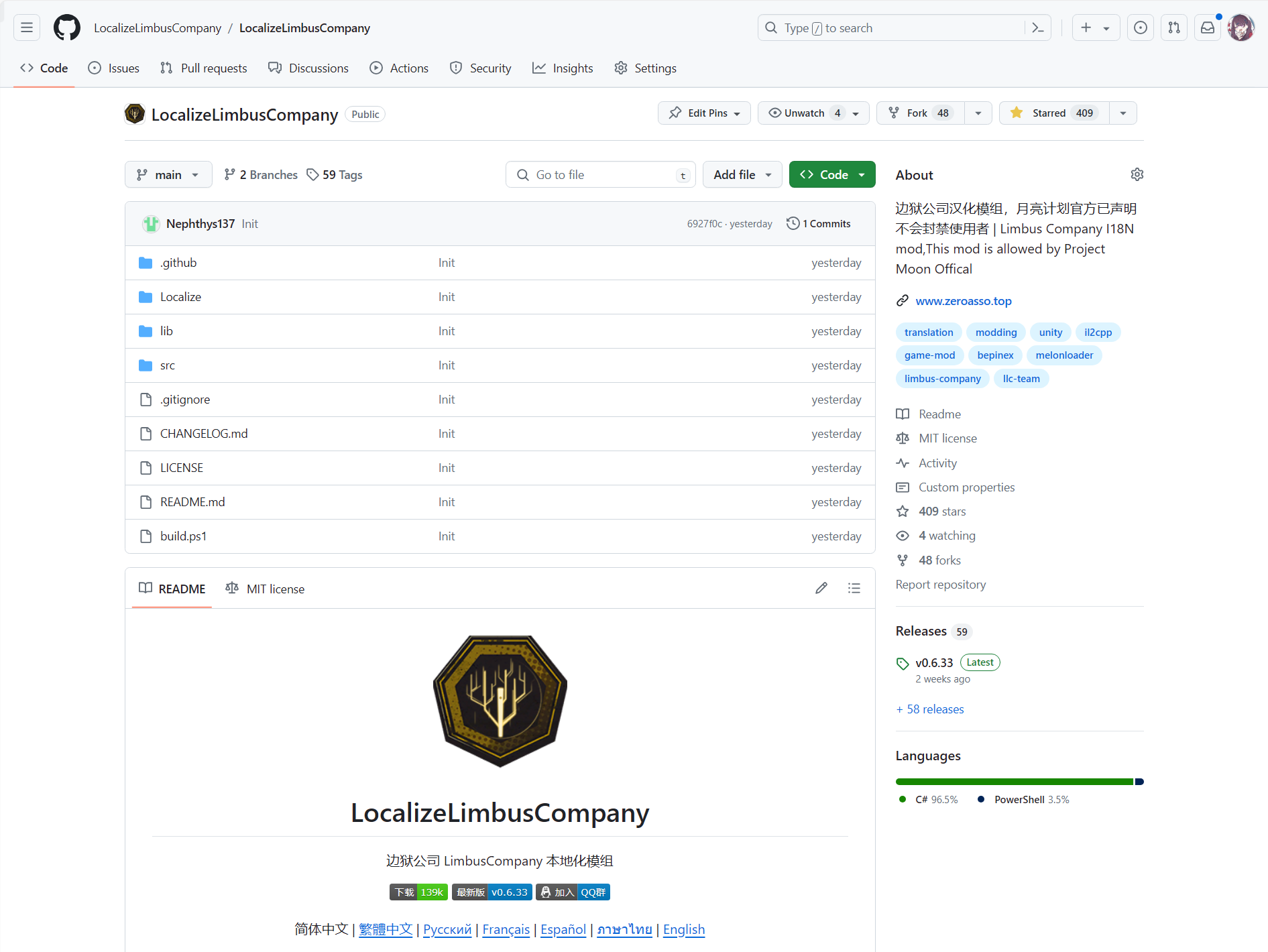Switch to MIT license tab
This screenshot has height=952, width=1268.
point(266,589)
